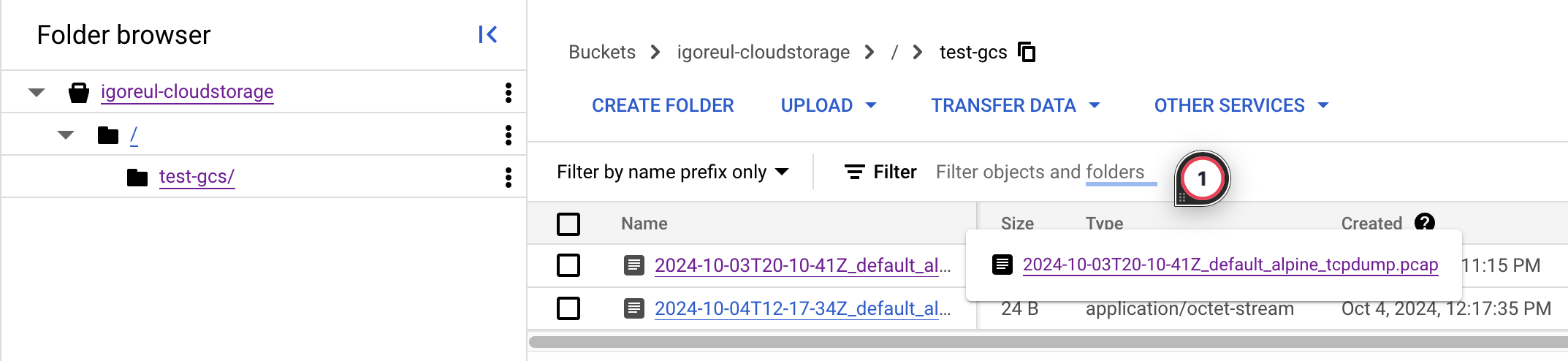Toggle the select-all checkbox in the header
This screenshot has height=361, width=1568.
pyautogui.click(x=568, y=224)
